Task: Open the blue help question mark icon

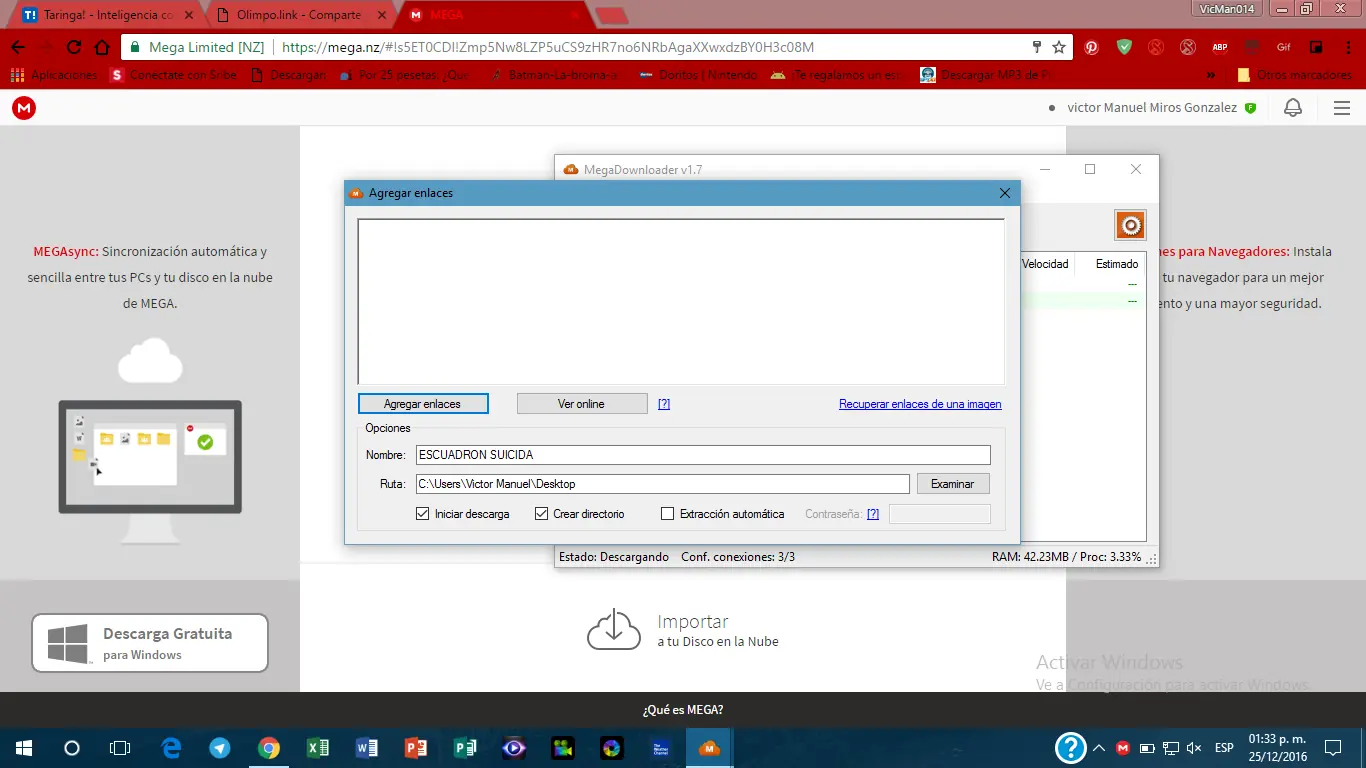Action: (1070, 747)
